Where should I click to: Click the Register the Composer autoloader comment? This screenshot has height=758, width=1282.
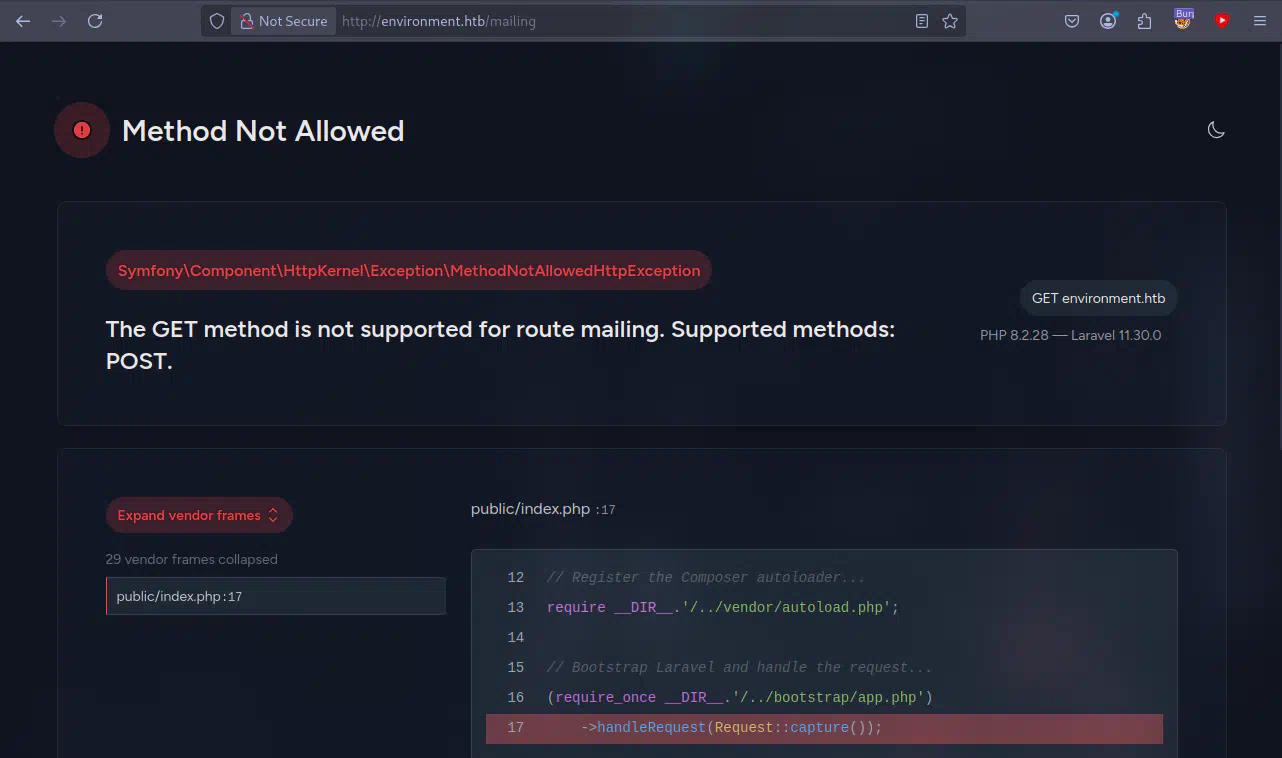pyautogui.click(x=706, y=577)
